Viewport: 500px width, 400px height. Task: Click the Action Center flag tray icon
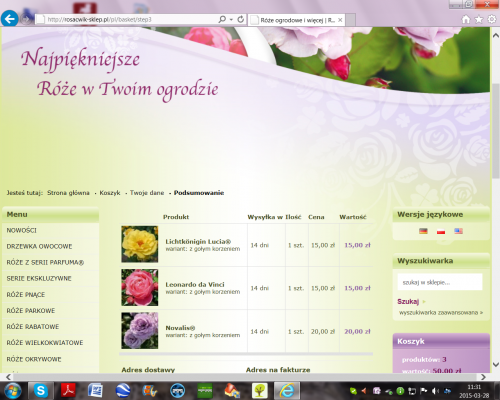(424, 391)
